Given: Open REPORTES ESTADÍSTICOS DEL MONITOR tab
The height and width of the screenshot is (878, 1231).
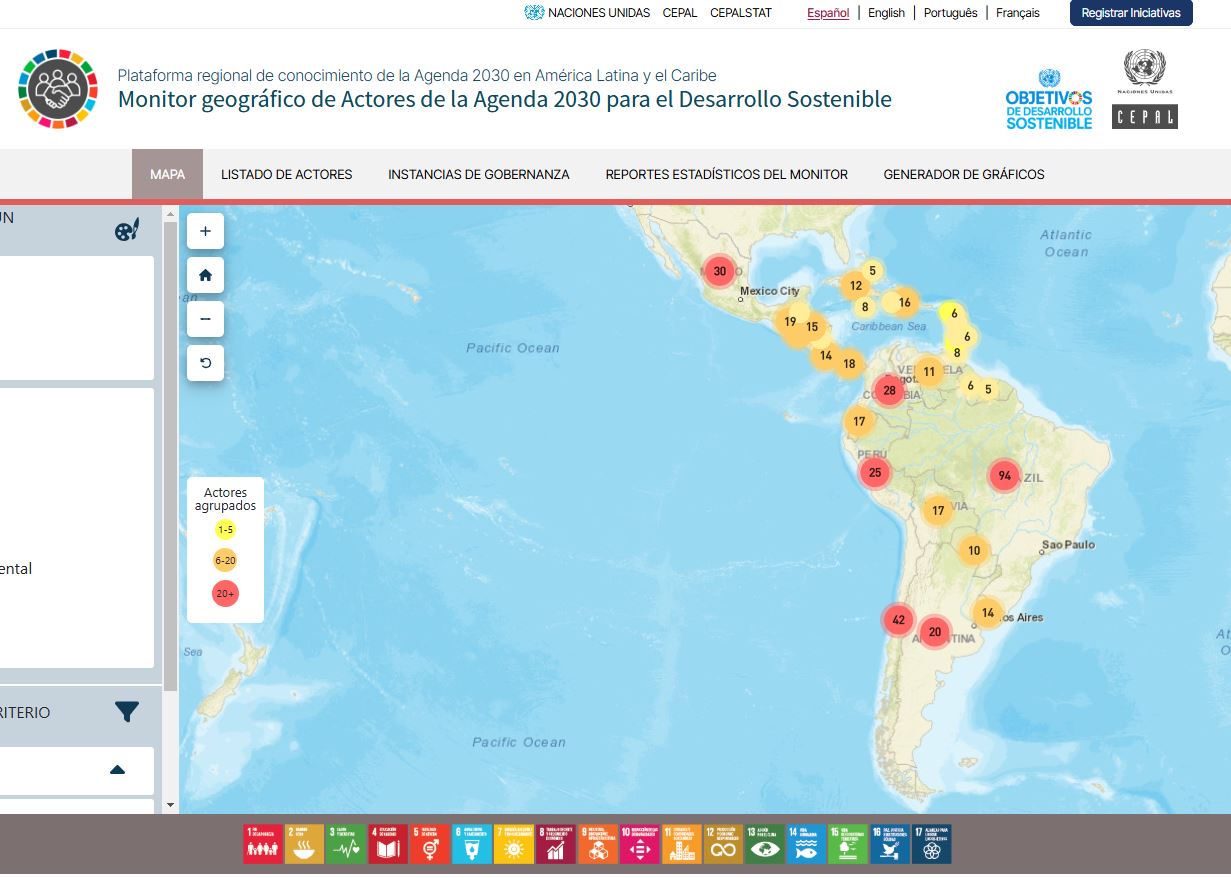Looking at the screenshot, I should pos(727,174).
